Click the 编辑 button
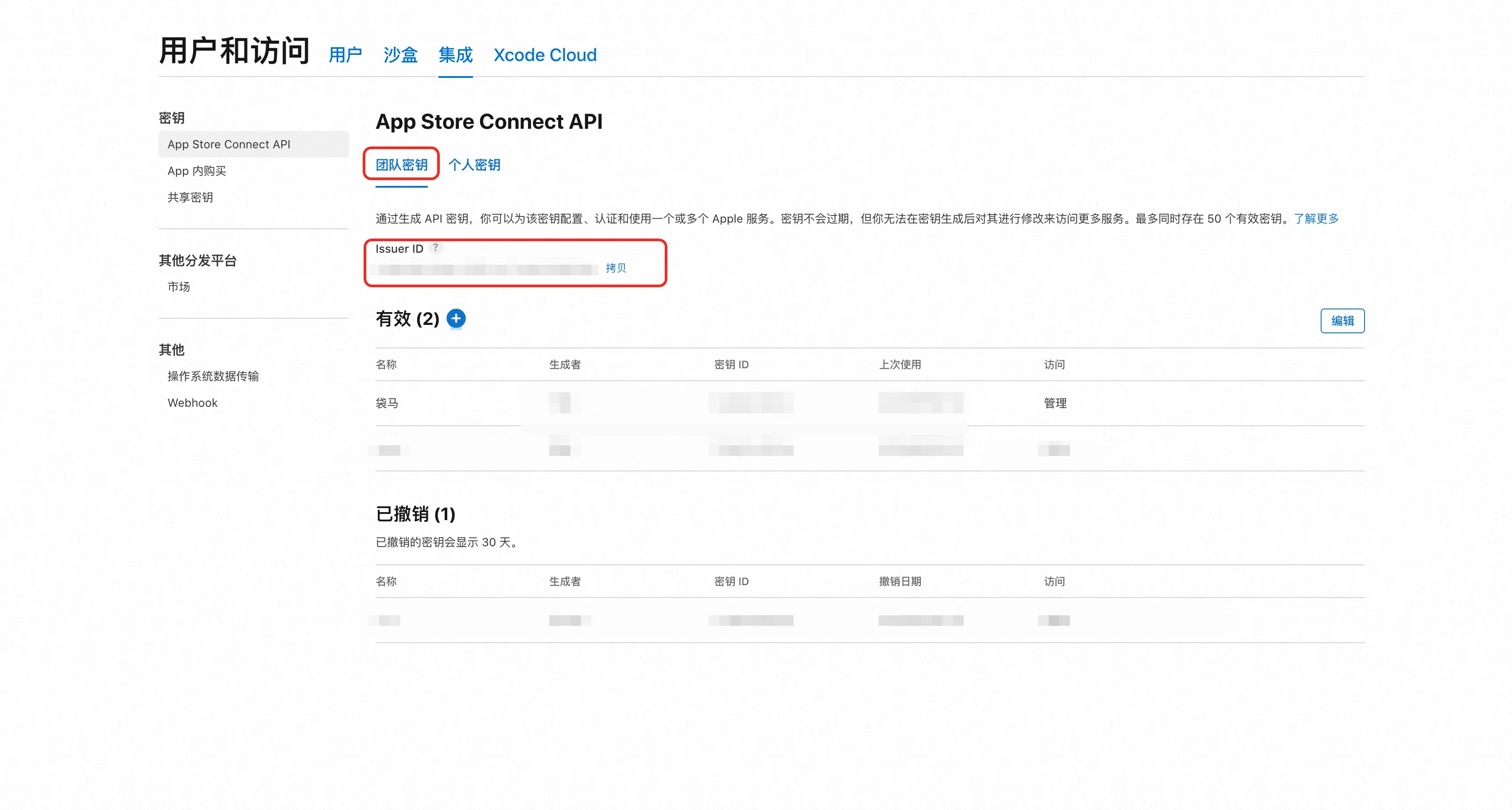The image size is (1512, 810). [1342, 321]
